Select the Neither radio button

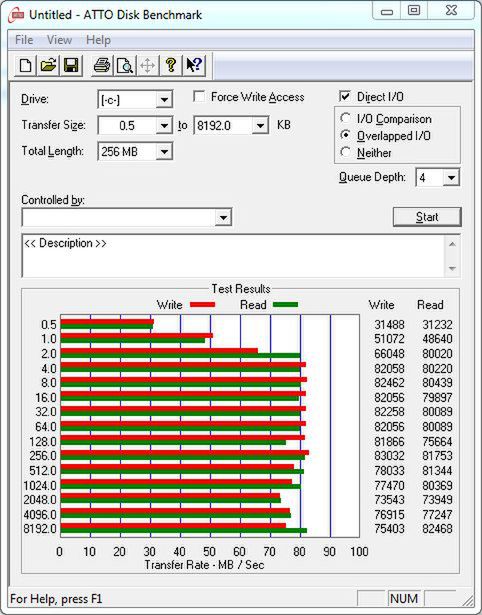(x=346, y=152)
